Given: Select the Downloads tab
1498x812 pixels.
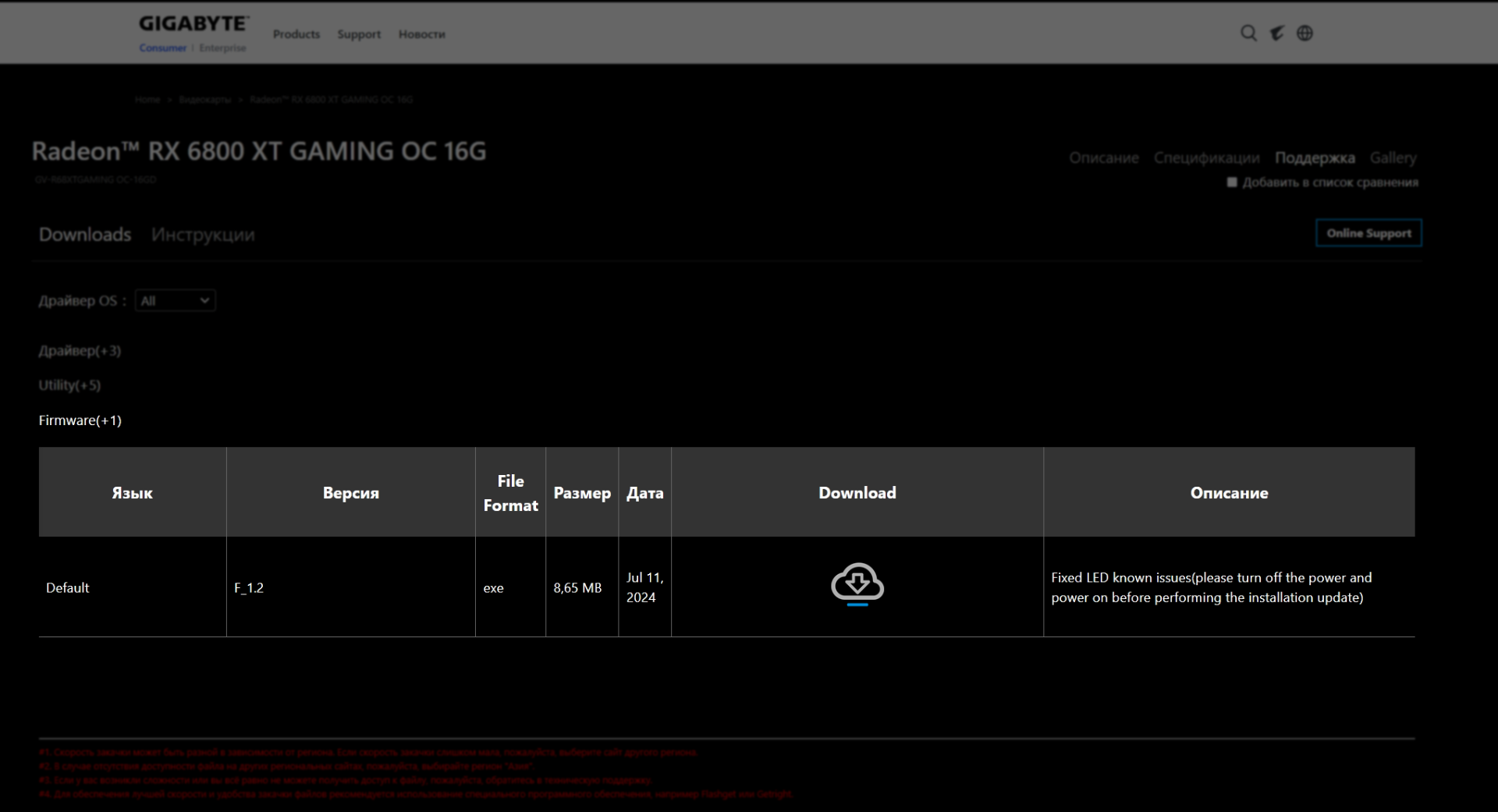Looking at the screenshot, I should coord(85,235).
